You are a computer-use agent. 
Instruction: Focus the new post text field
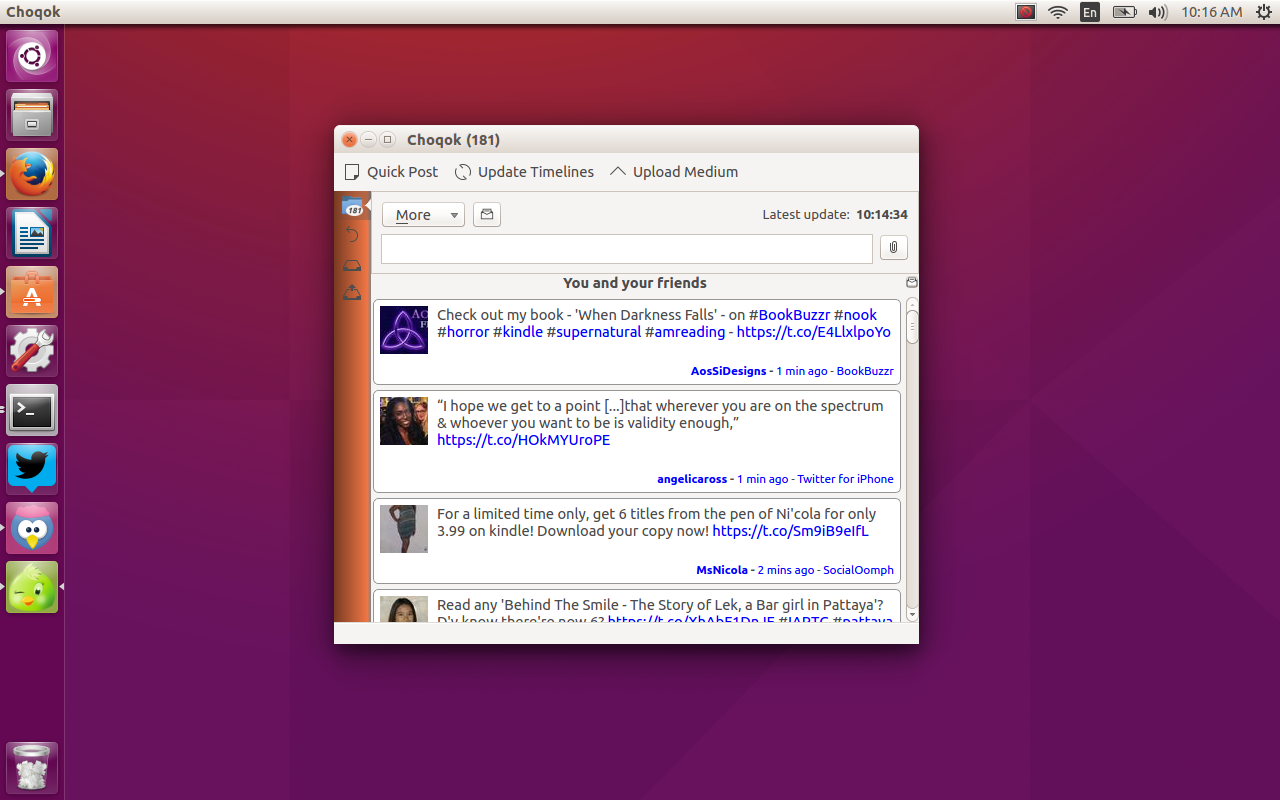627,249
